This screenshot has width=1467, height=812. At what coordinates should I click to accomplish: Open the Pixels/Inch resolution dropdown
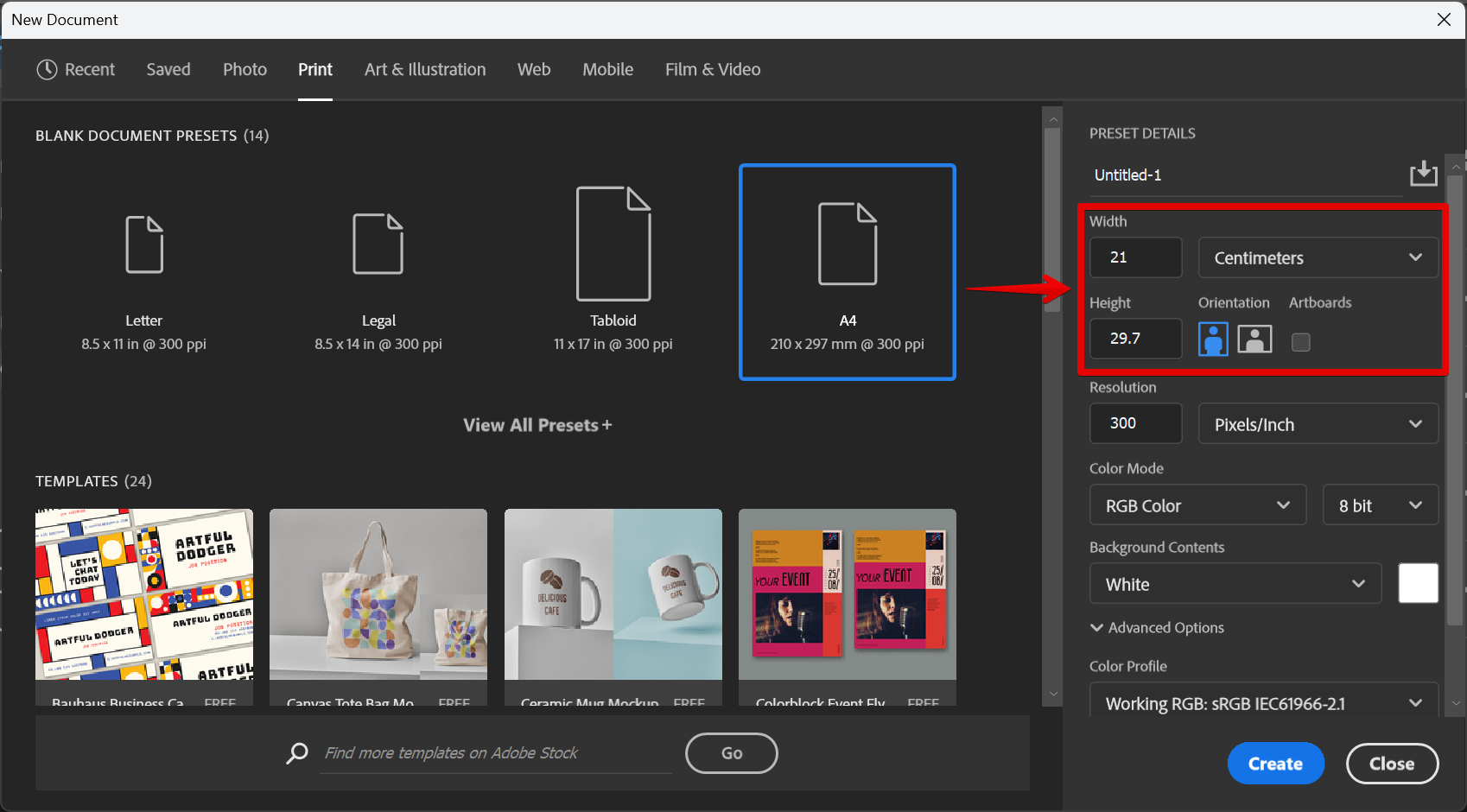coord(1318,424)
